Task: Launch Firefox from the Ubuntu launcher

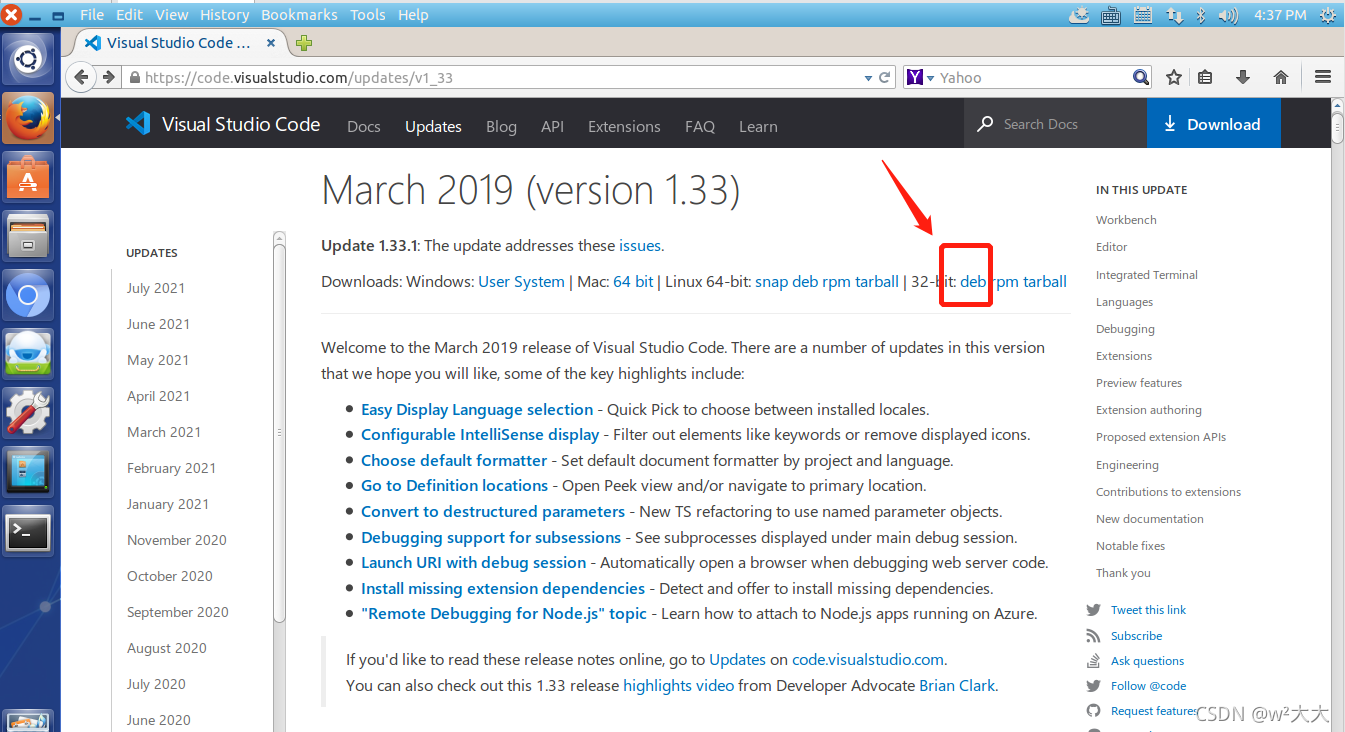Action: pyautogui.click(x=28, y=116)
